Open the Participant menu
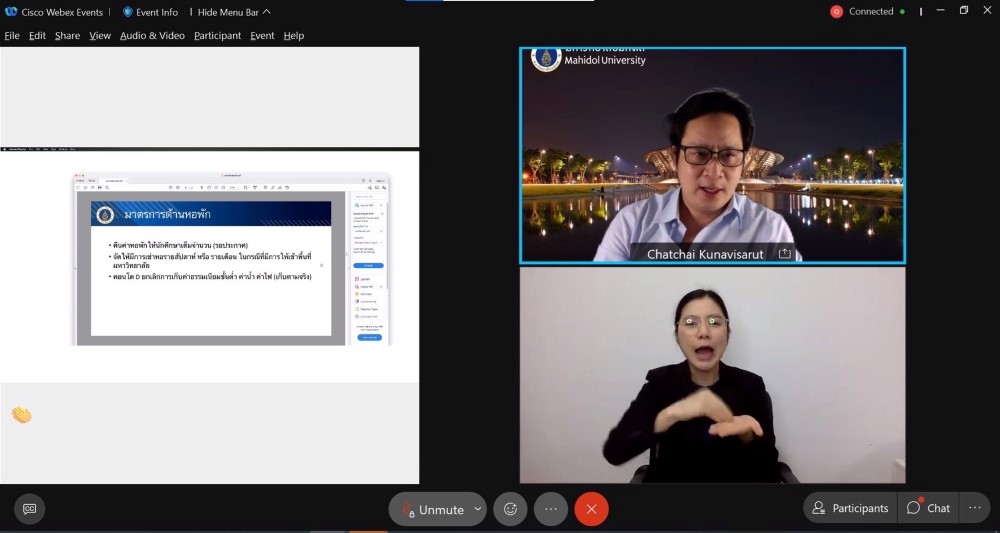The height and width of the screenshot is (533, 1000). (217, 36)
